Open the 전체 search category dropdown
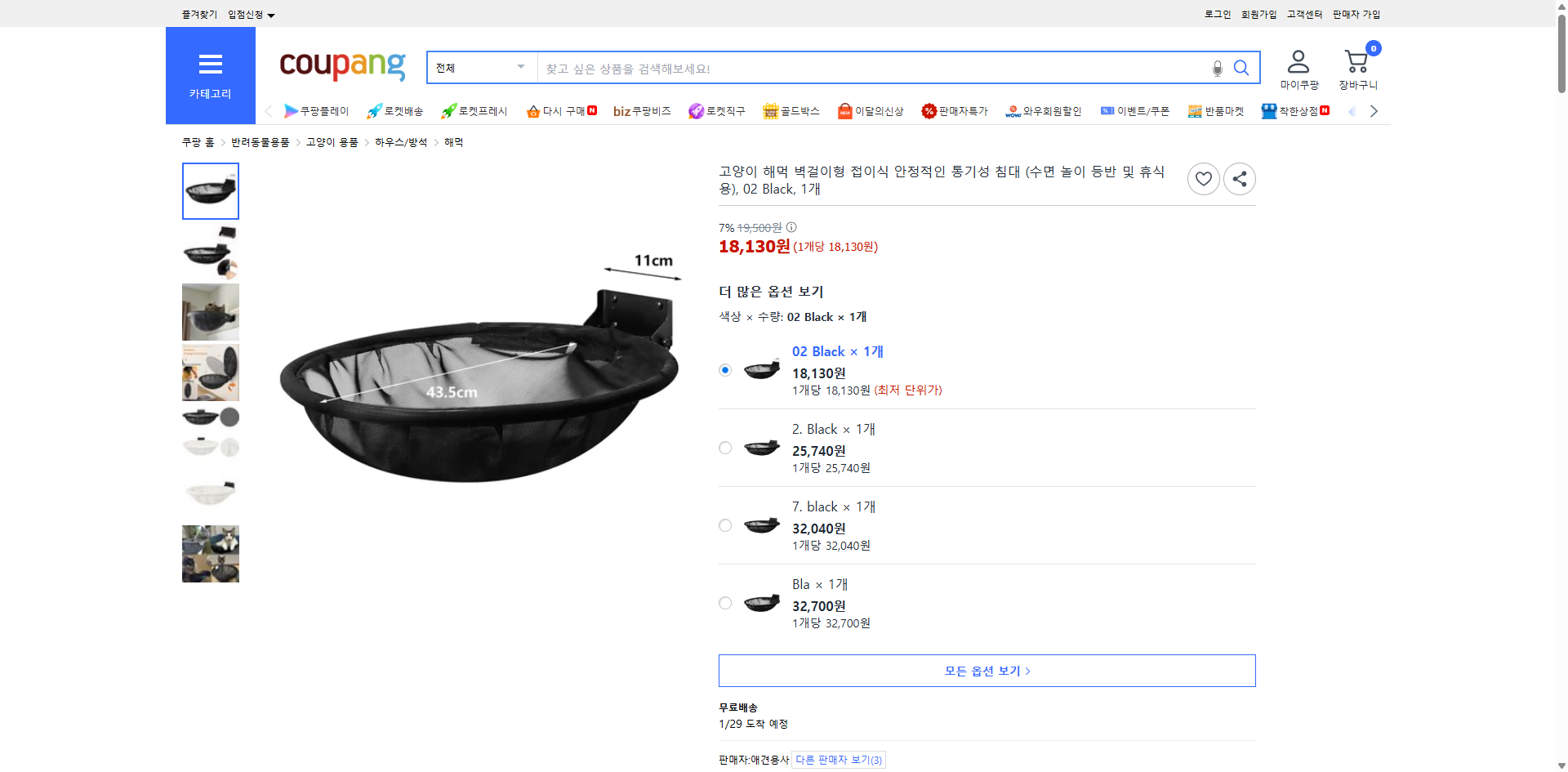1568x772 pixels. pyautogui.click(x=480, y=68)
